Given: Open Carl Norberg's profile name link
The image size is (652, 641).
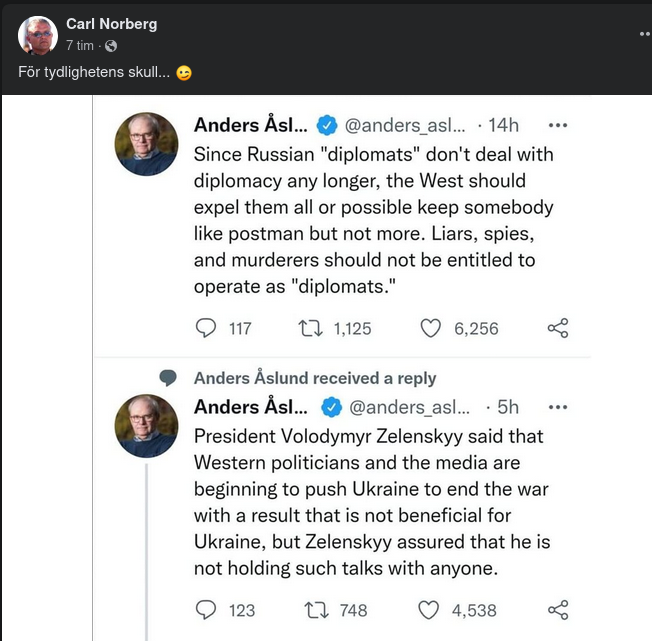Looking at the screenshot, I should [x=111, y=24].
